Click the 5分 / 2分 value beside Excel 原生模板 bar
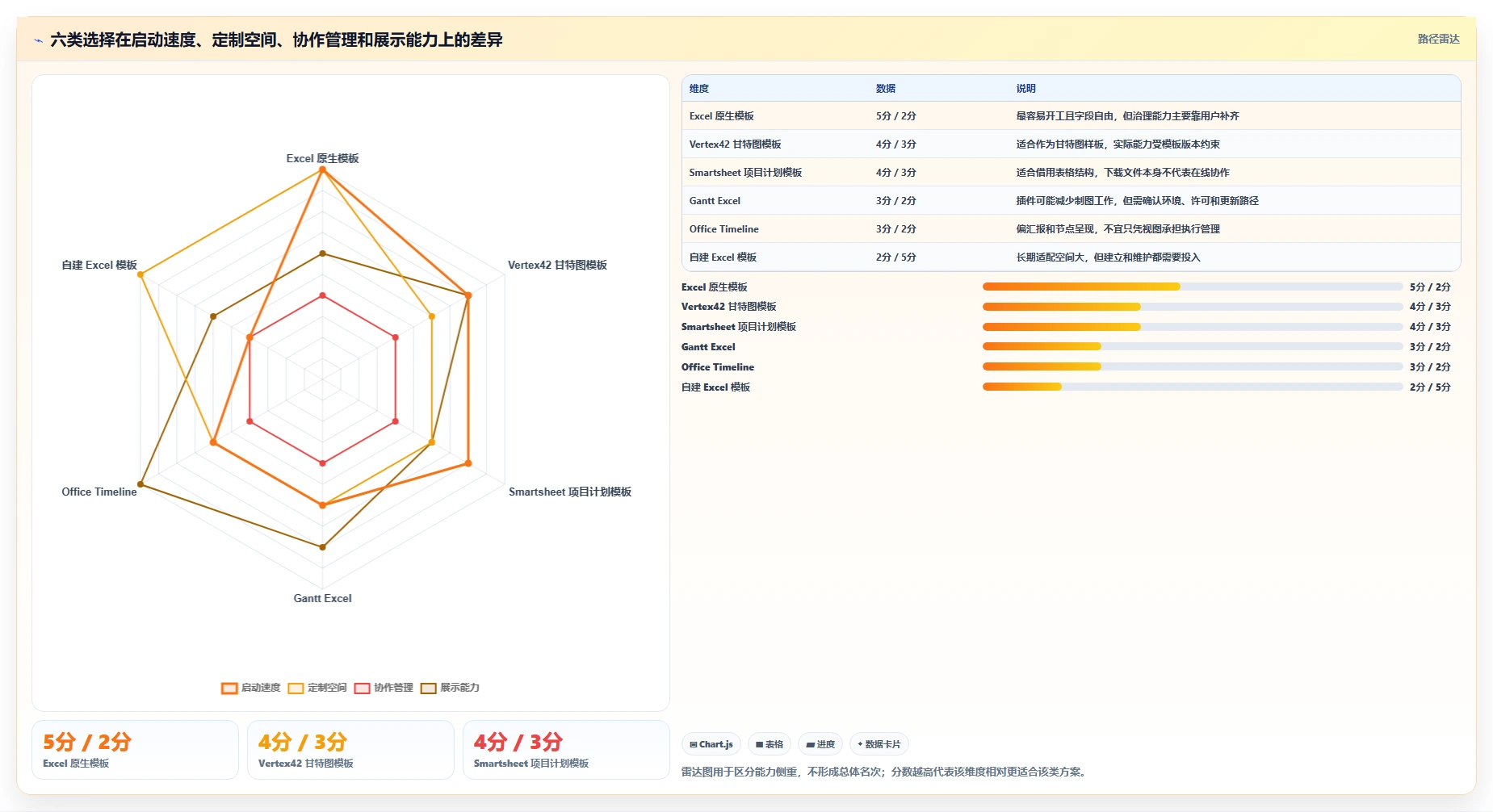Image resolution: width=1493 pixels, height=812 pixels. coord(1430,287)
